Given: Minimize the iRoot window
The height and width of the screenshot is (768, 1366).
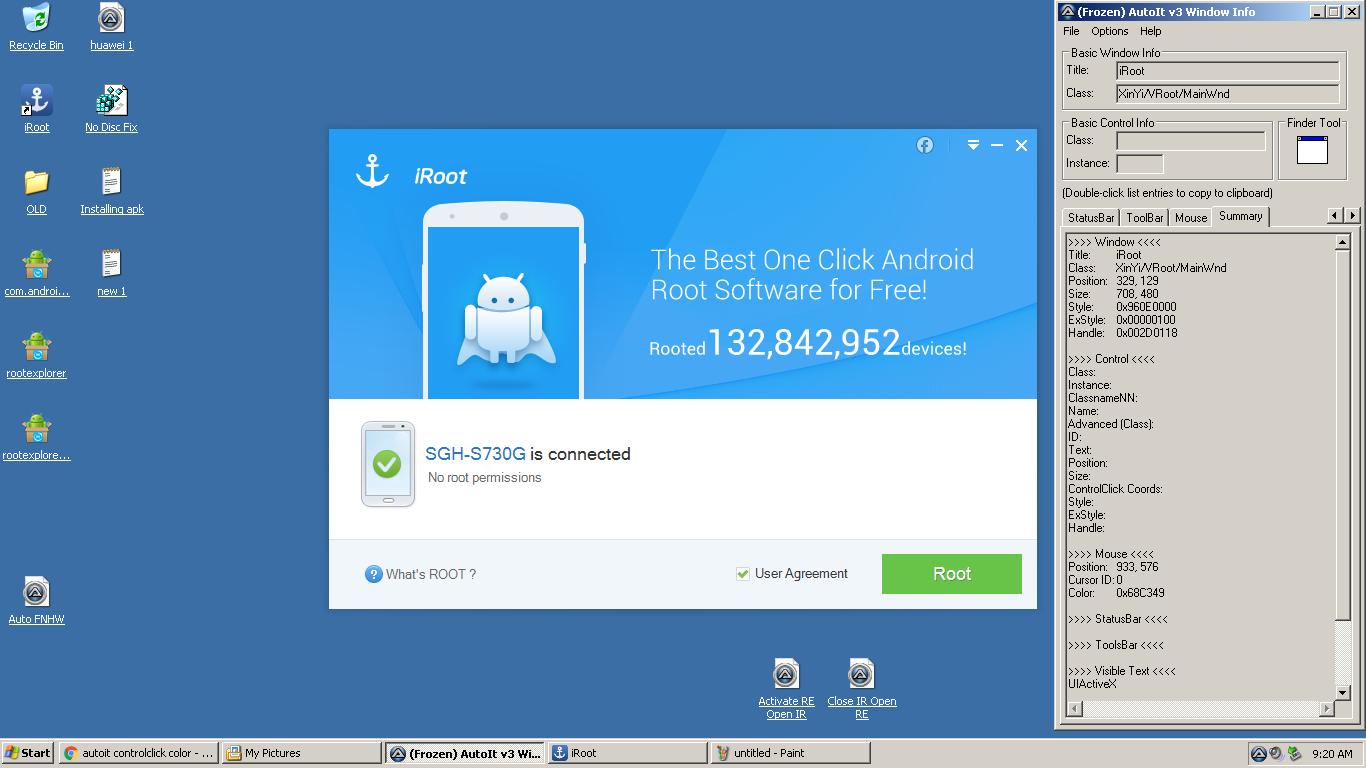Looking at the screenshot, I should (997, 145).
